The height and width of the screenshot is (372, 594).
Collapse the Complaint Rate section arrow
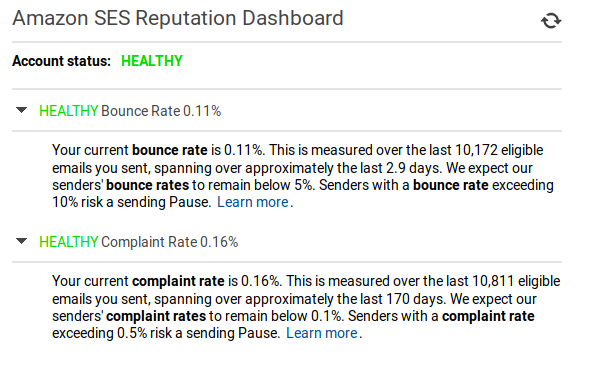tap(22, 241)
